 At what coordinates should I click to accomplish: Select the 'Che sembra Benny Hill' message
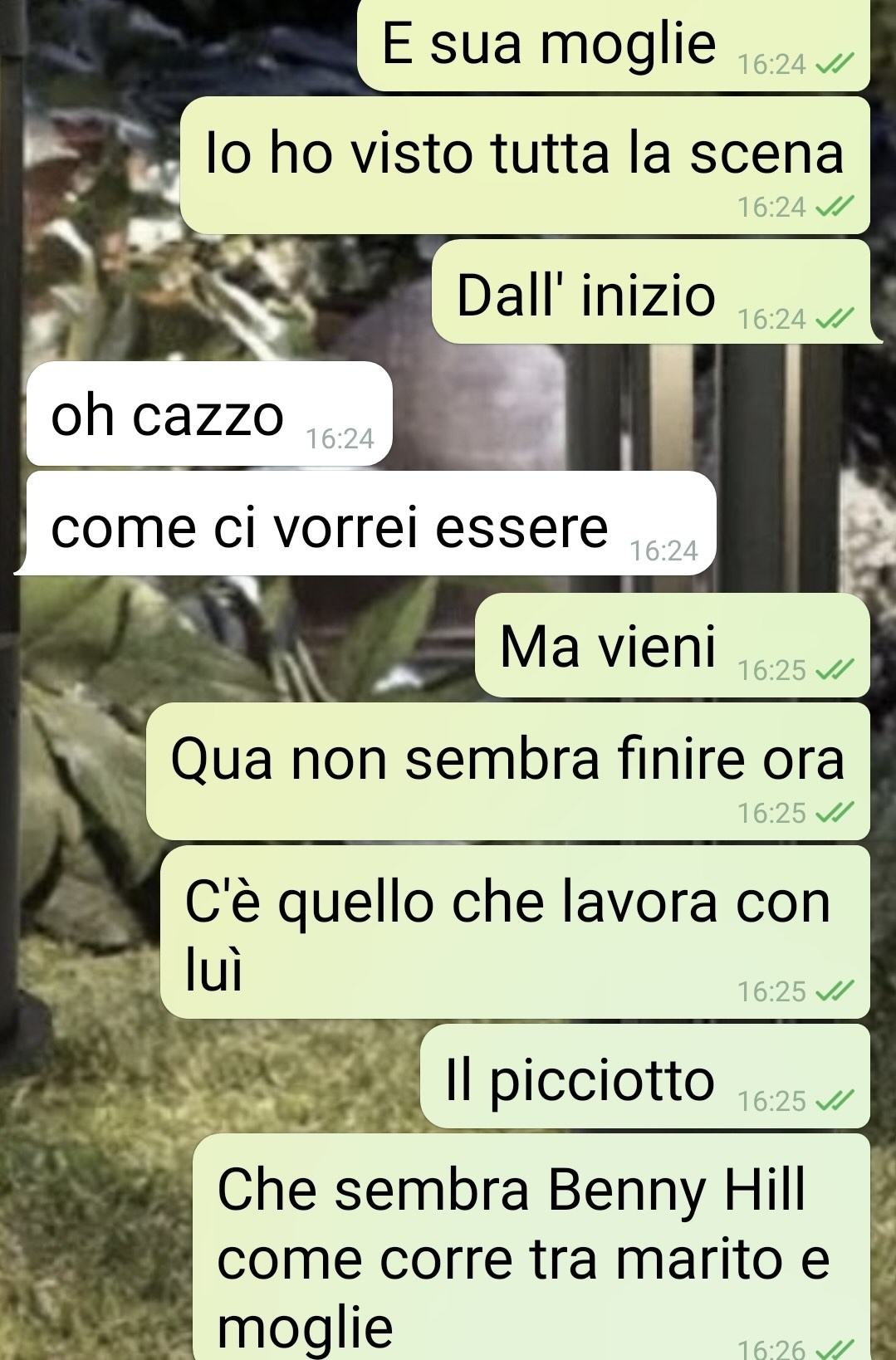531,1247
